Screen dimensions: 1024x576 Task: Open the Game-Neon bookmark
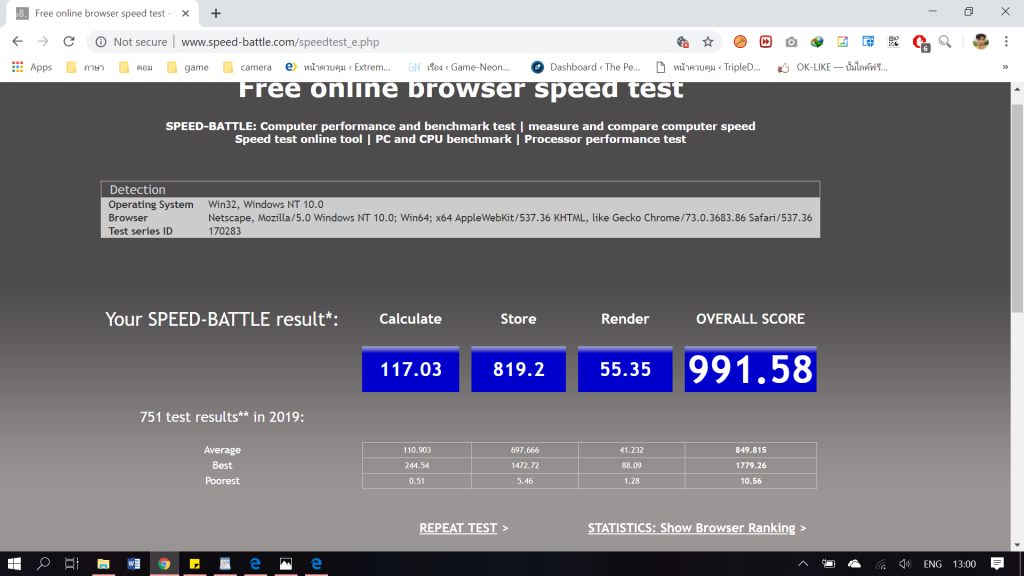pos(459,67)
